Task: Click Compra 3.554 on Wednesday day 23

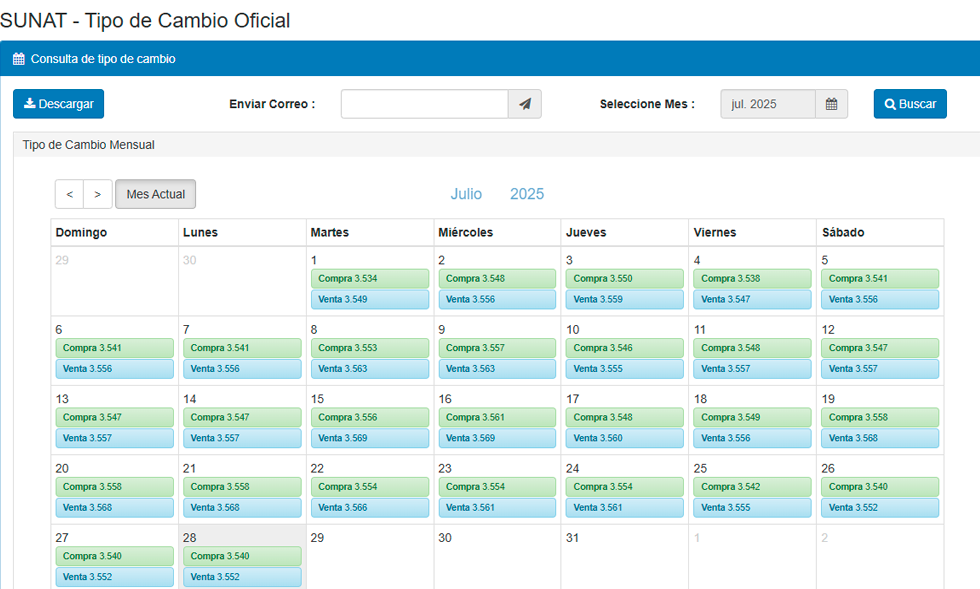Action: click(x=497, y=486)
